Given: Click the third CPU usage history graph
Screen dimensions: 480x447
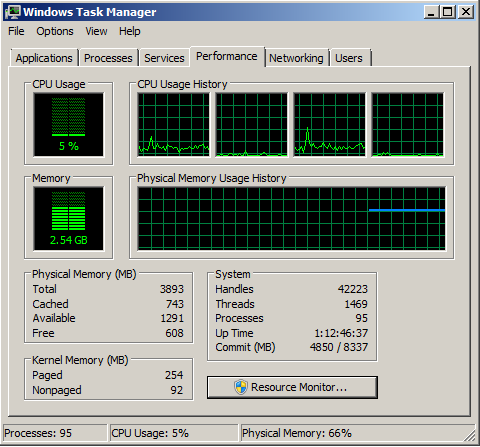Looking at the screenshot, I should point(329,125).
